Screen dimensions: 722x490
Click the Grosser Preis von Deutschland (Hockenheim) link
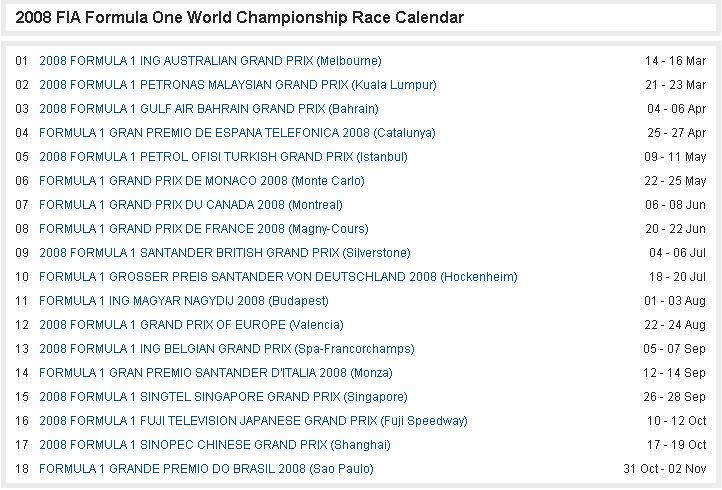[278, 277]
